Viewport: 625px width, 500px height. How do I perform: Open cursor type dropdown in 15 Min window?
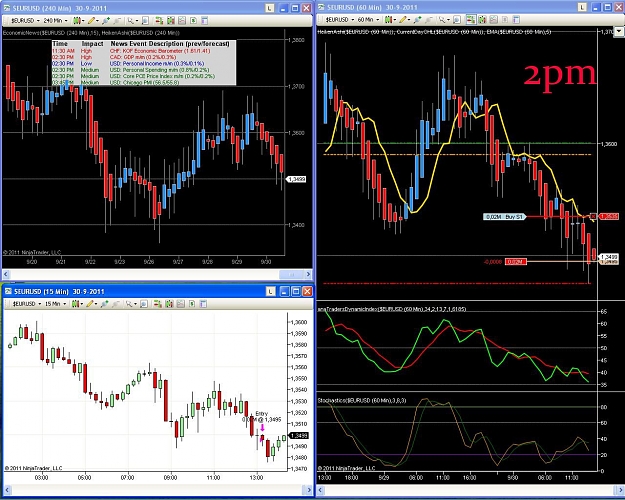point(131,304)
